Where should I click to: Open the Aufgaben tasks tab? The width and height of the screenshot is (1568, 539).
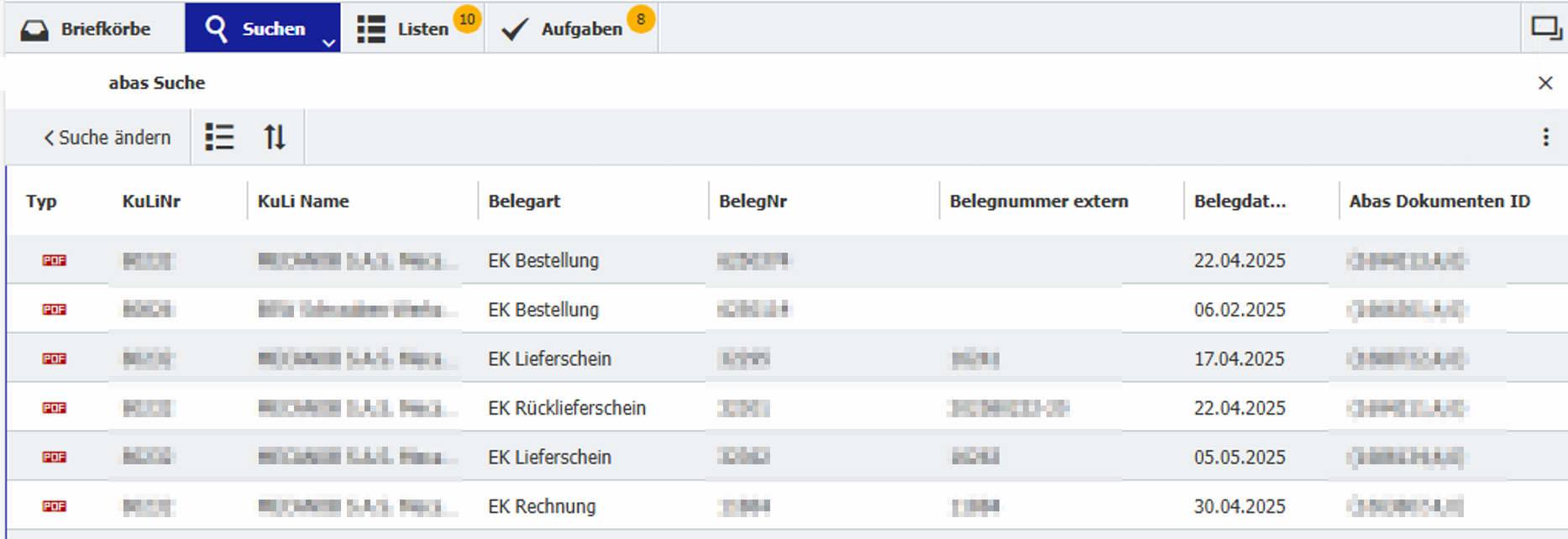pyautogui.click(x=572, y=29)
